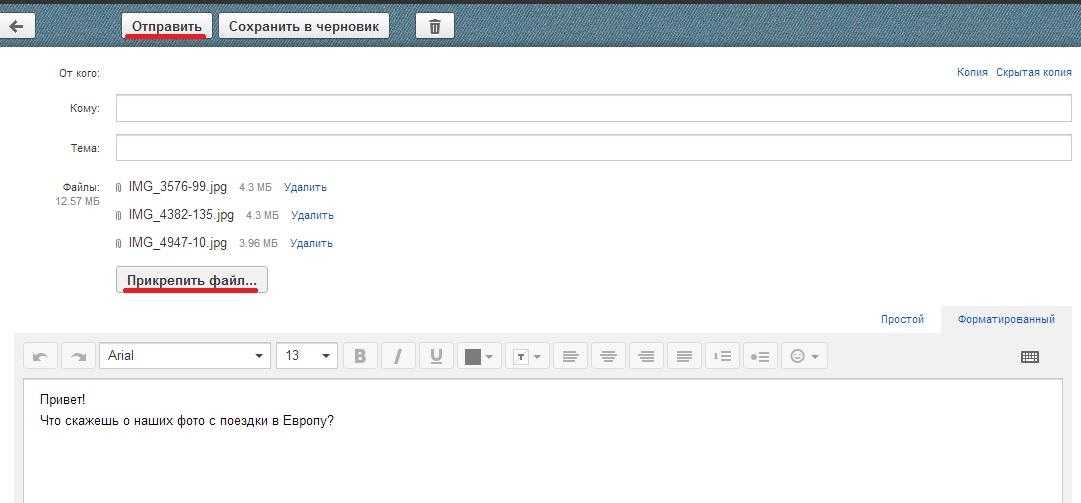Select the Форматированный editor tab
The image size is (1081, 503).
tap(1006, 319)
